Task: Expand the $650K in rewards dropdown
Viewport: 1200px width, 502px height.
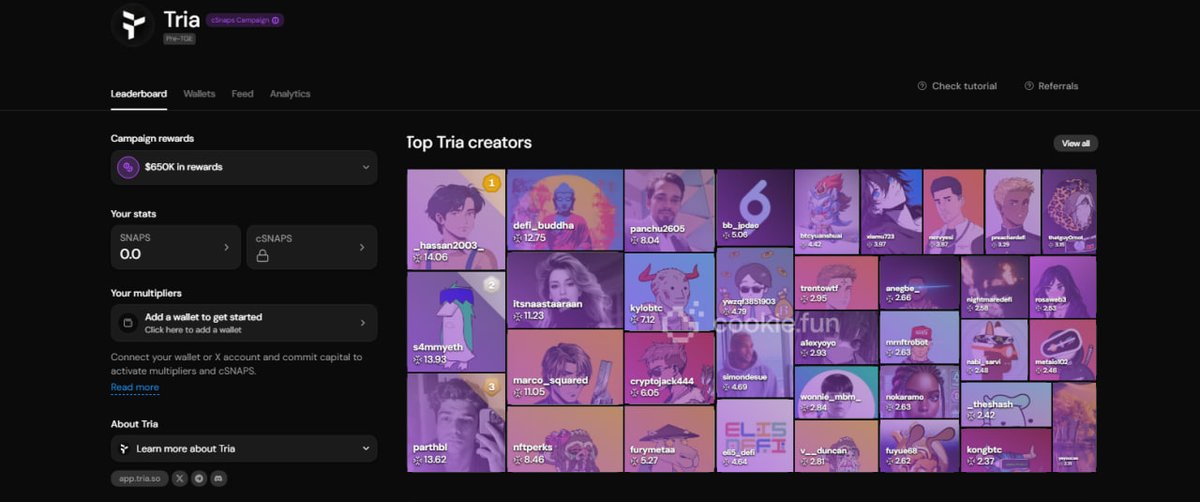Action: (244, 167)
